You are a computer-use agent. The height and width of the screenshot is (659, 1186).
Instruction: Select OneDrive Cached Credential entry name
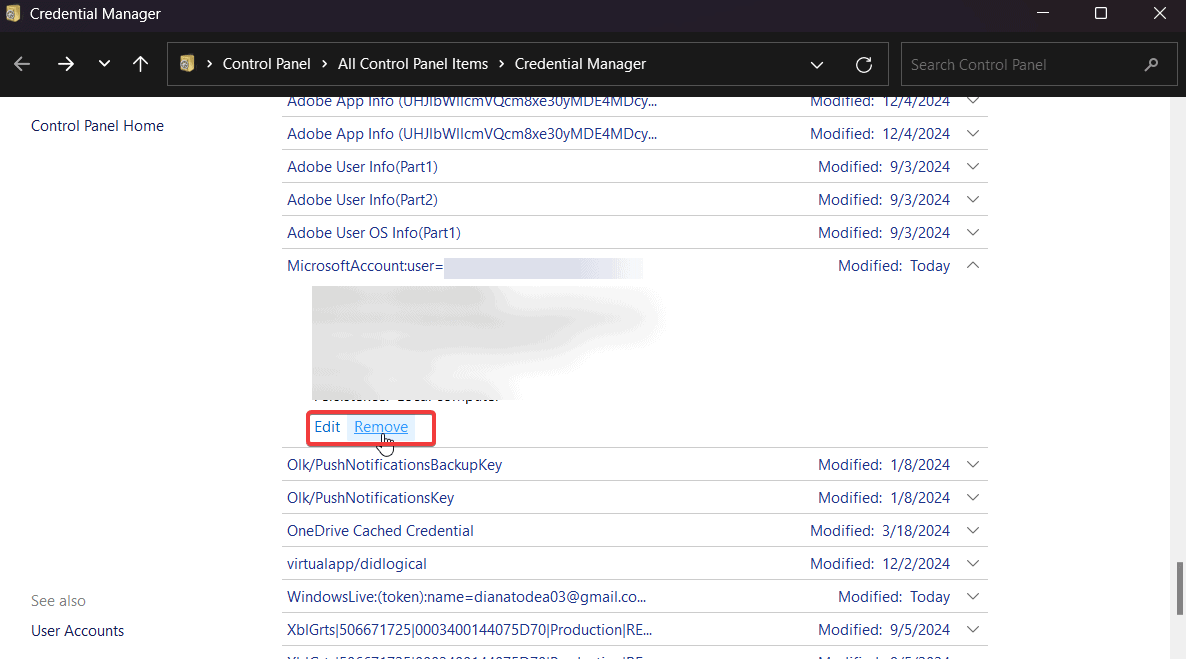(380, 531)
